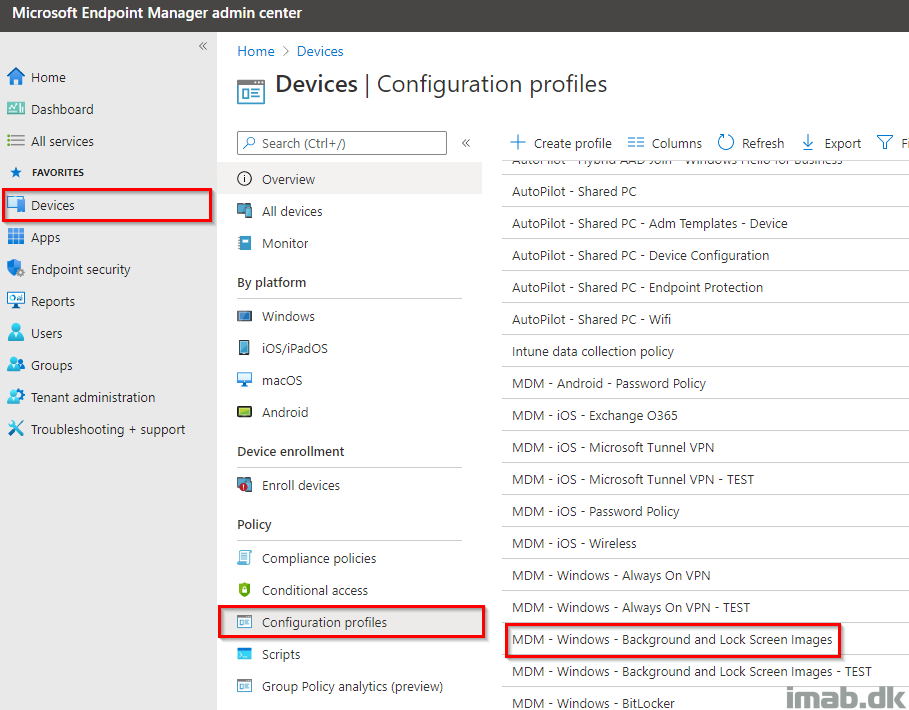
Task: Click the Monitor book icon
Action: coord(245,243)
